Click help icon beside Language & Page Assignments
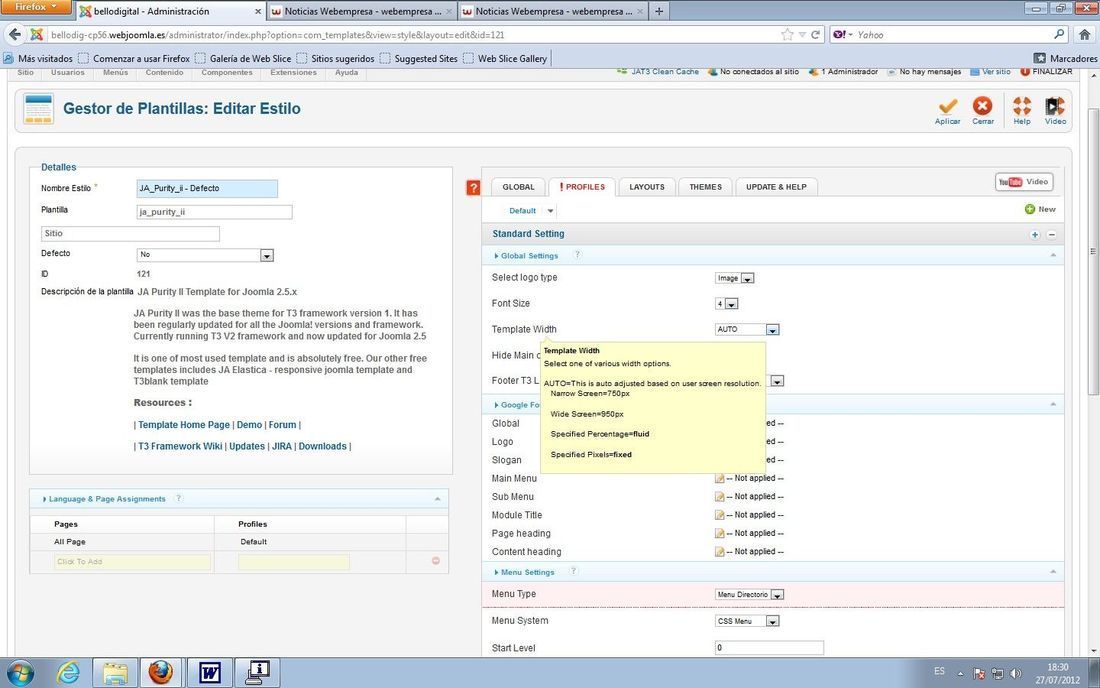1100x688 pixels. pyautogui.click(x=179, y=499)
